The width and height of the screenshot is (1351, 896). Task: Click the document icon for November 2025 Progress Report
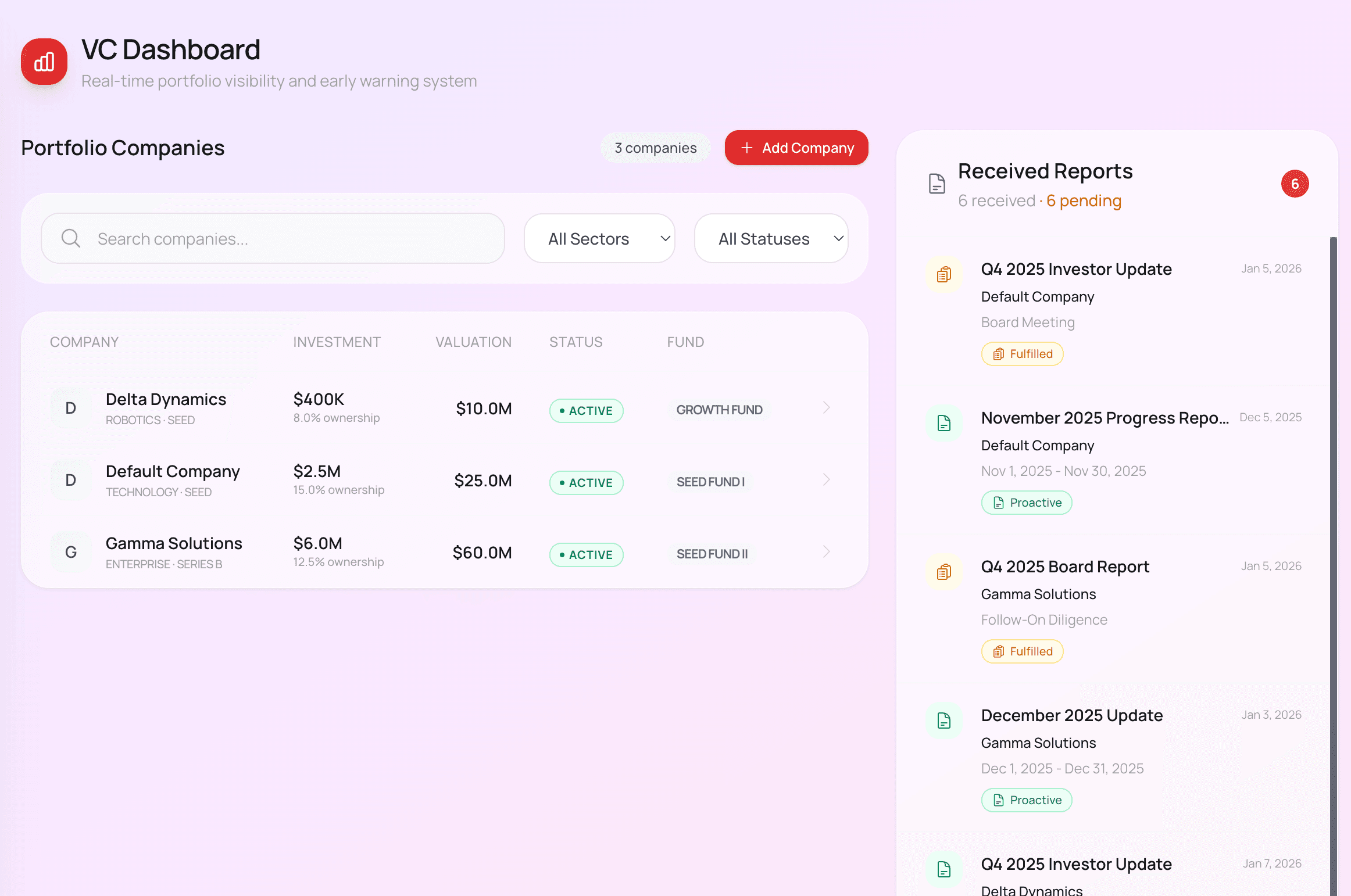pos(943,422)
